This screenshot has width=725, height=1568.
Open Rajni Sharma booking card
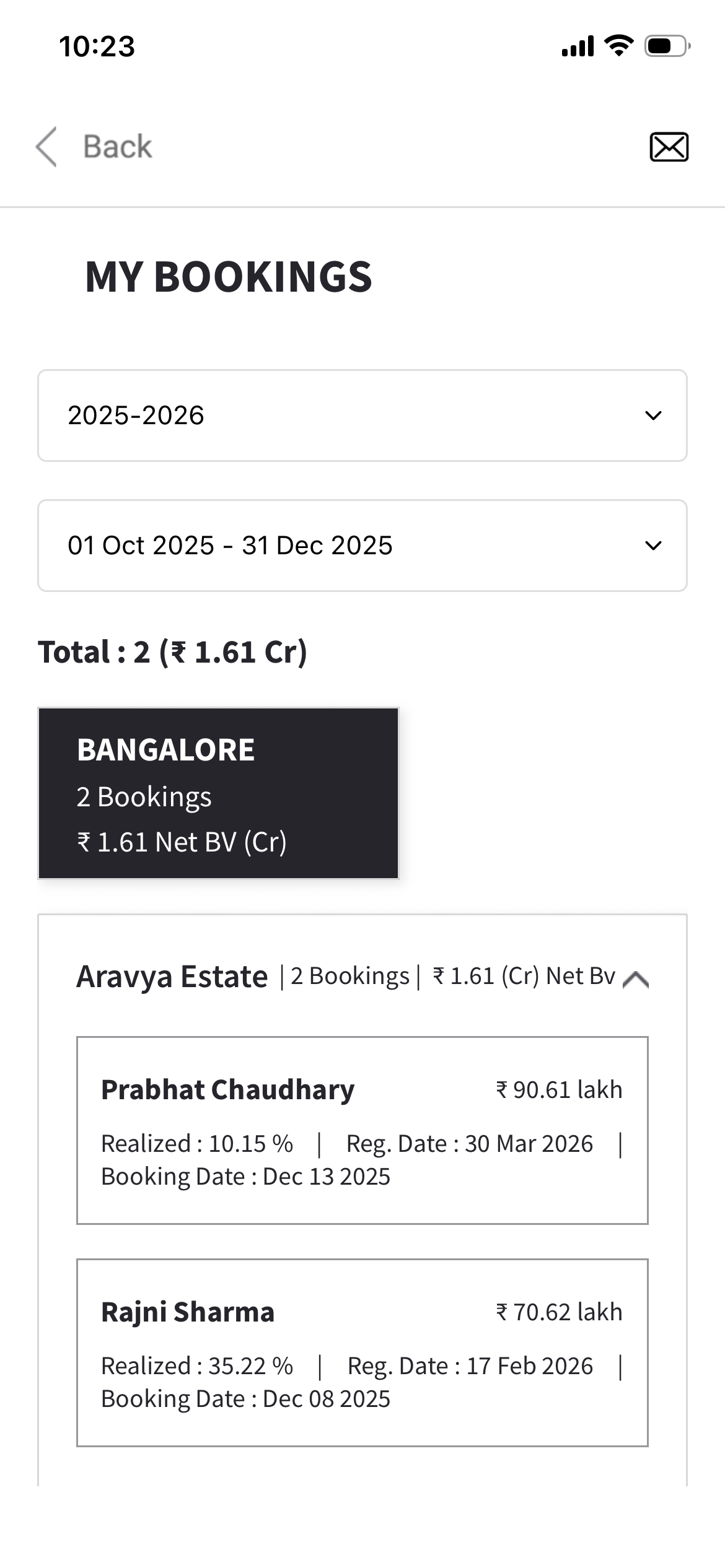362,1352
